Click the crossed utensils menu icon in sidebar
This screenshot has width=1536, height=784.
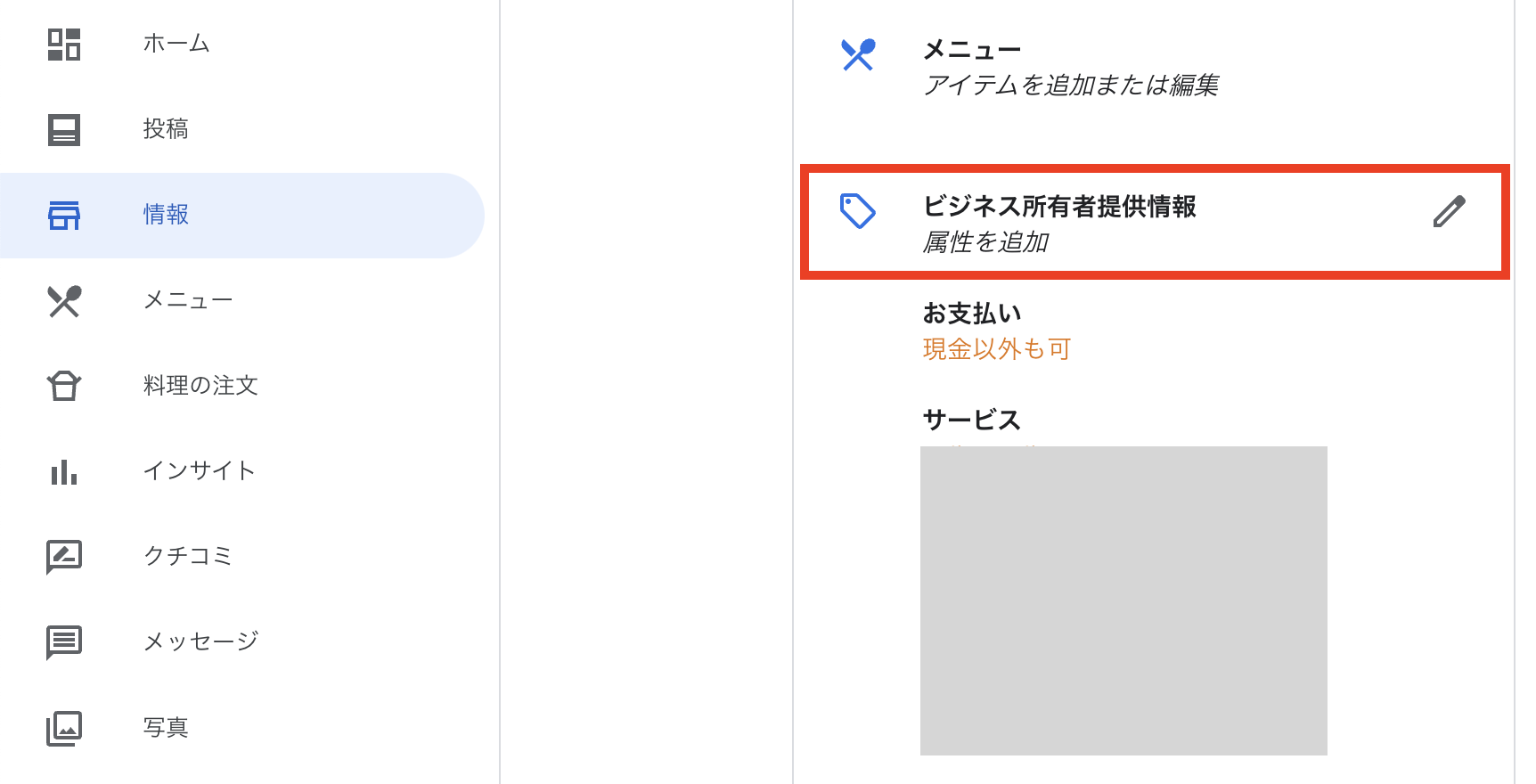click(x=63, y=300)
